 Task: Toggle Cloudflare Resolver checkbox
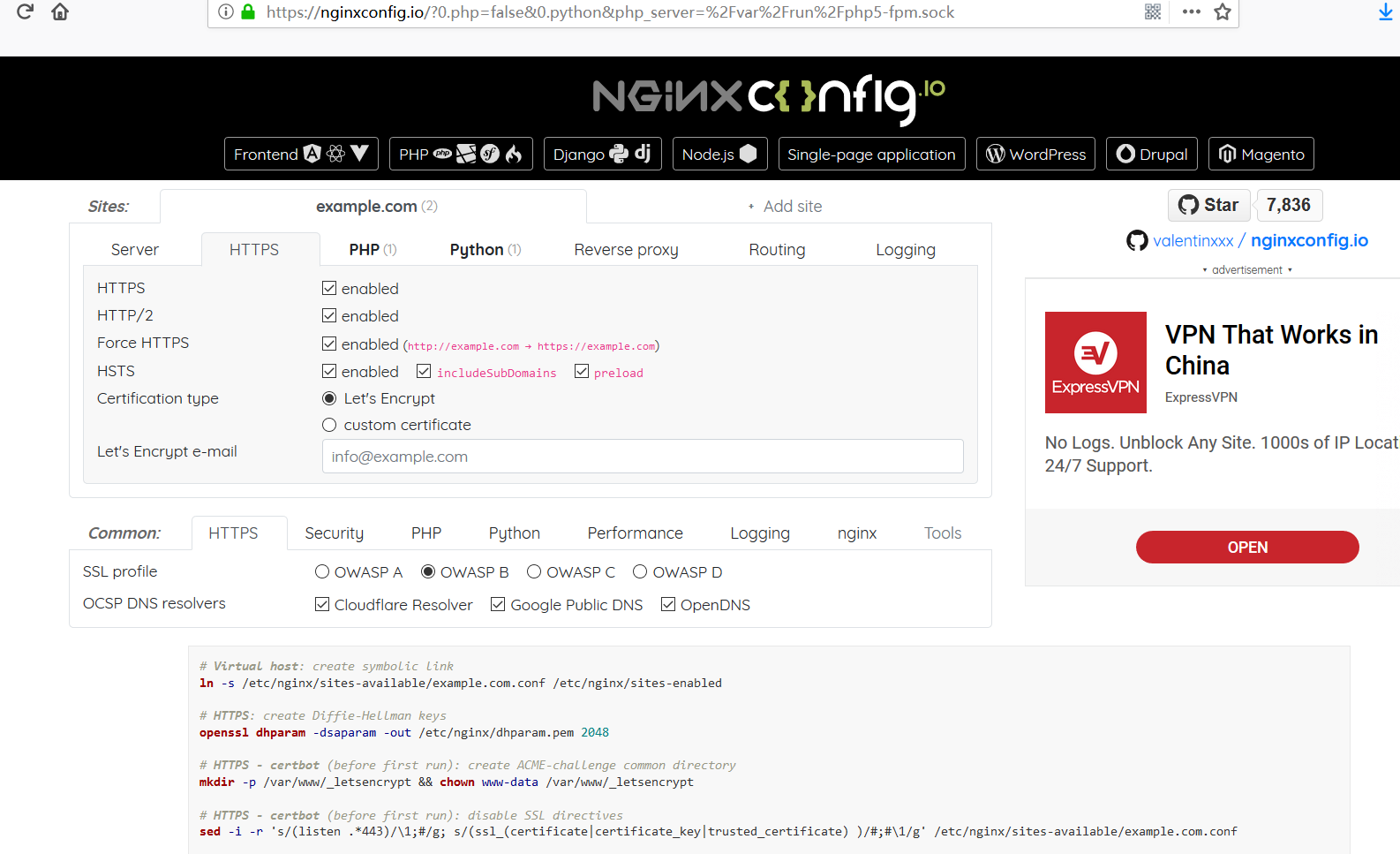click(x=322, y=604)
